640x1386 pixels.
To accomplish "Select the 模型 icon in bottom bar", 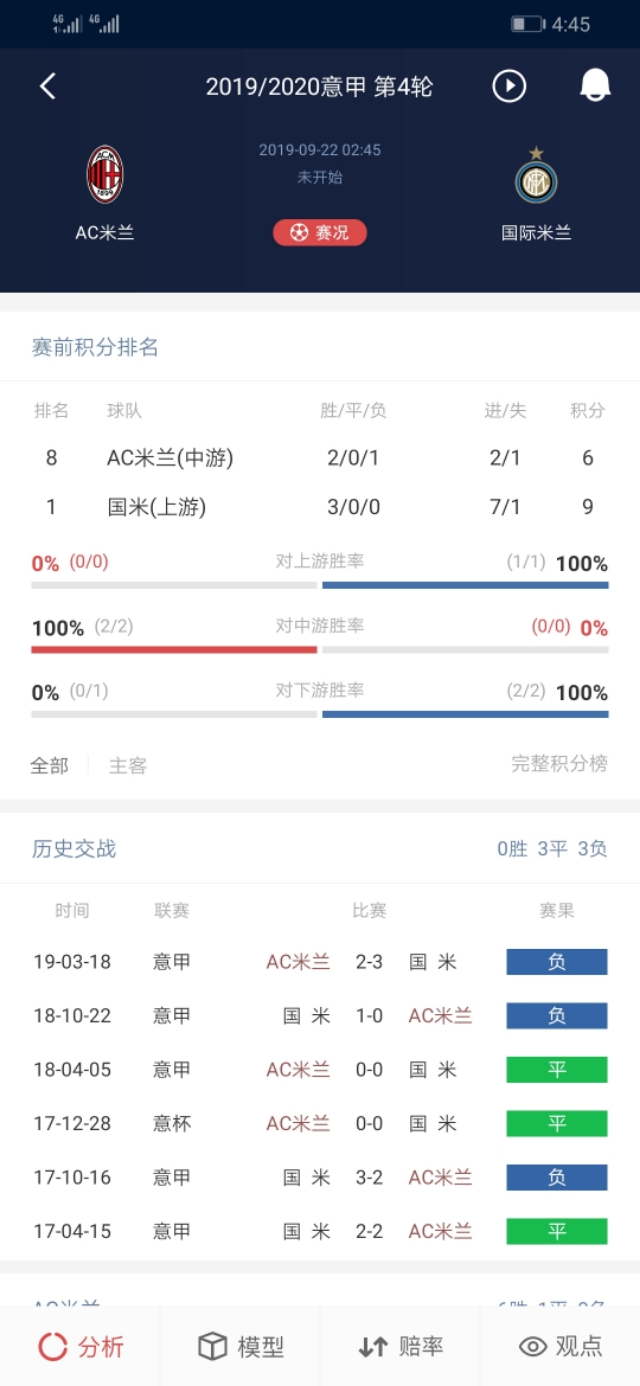I will pos(241,1345).
